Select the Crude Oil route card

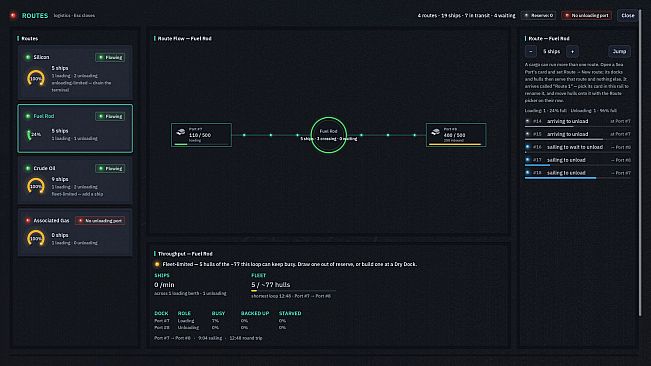click(x=75, y=181)
